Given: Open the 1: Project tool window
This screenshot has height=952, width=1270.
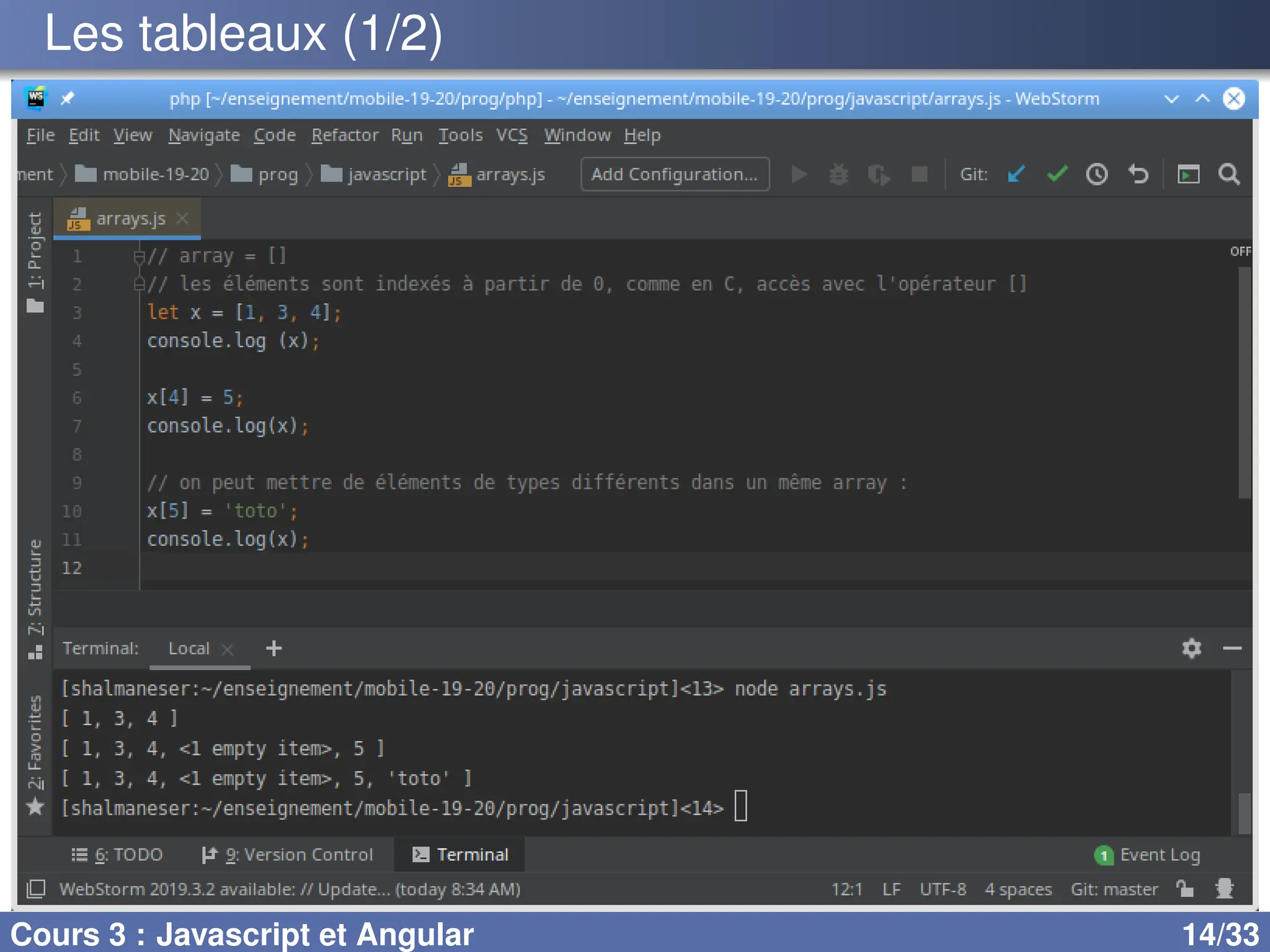Looking at the screenshot, I should click(x=35, y=263).
